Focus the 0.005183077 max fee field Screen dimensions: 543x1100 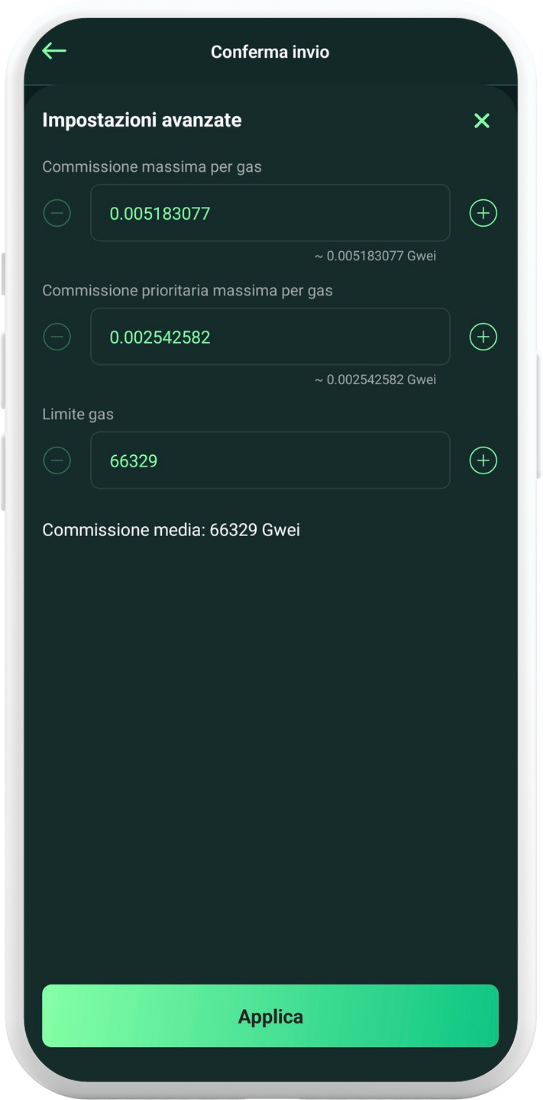click(x=270, y=213)
